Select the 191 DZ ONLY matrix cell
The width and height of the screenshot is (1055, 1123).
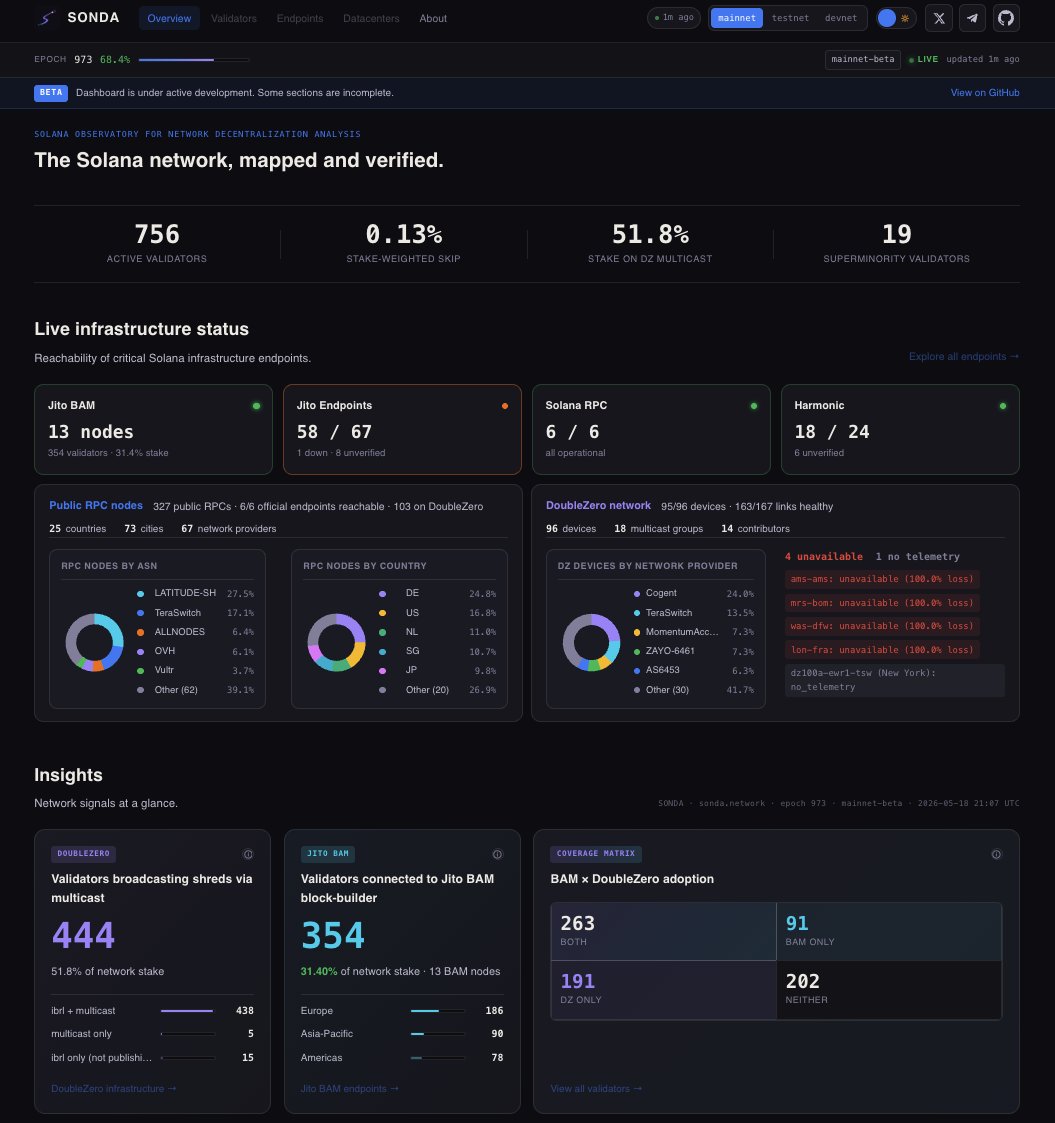point(663,990)
